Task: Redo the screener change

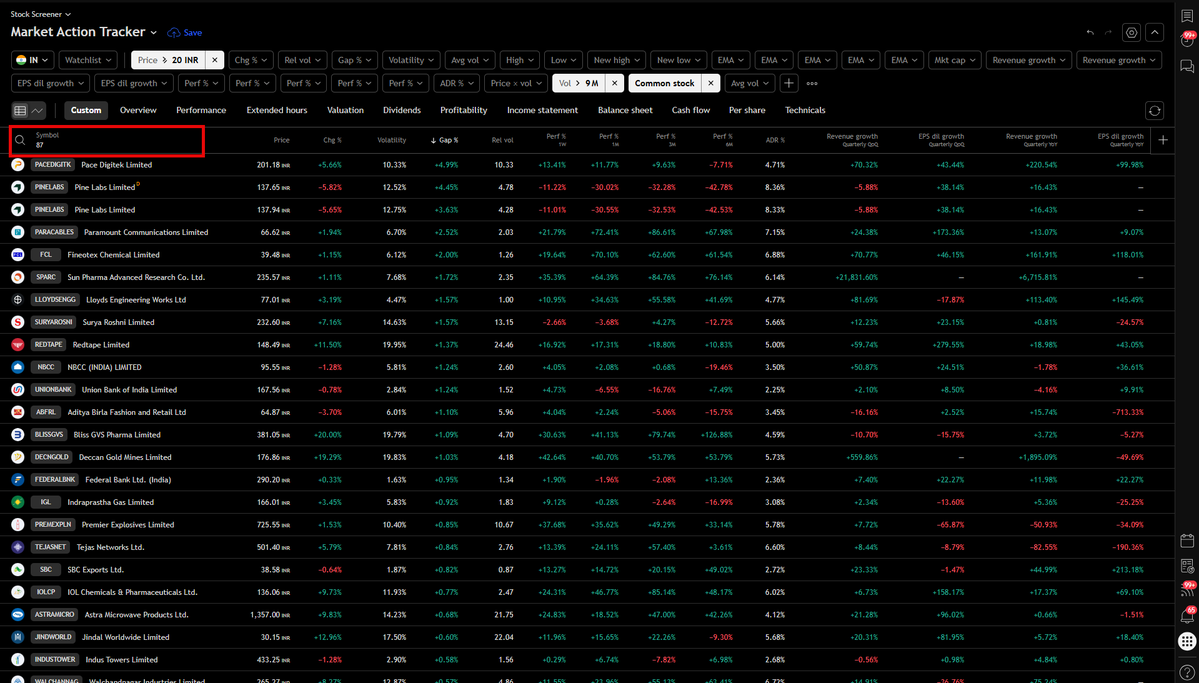Action: (x=1109, y=33)
